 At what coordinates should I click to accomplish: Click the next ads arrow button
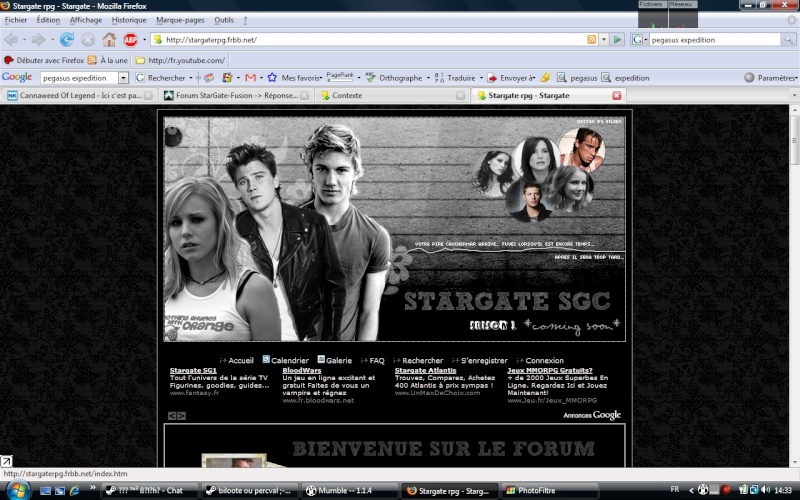pyautogui.click(x=181, y=416)
